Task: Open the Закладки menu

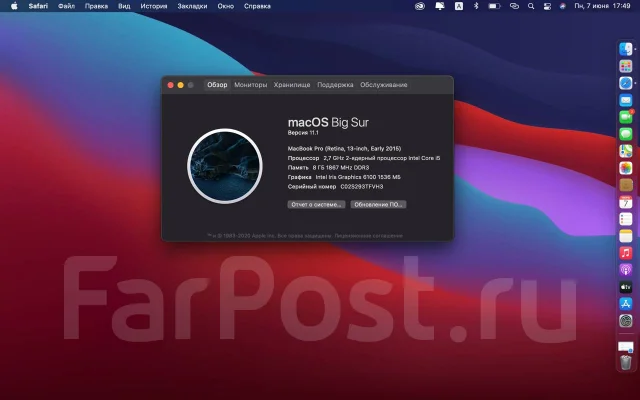Action: point(192,6)
